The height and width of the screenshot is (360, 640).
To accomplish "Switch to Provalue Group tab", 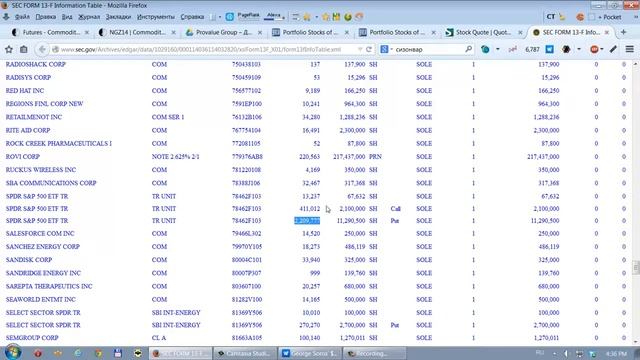I will (224, 32).
